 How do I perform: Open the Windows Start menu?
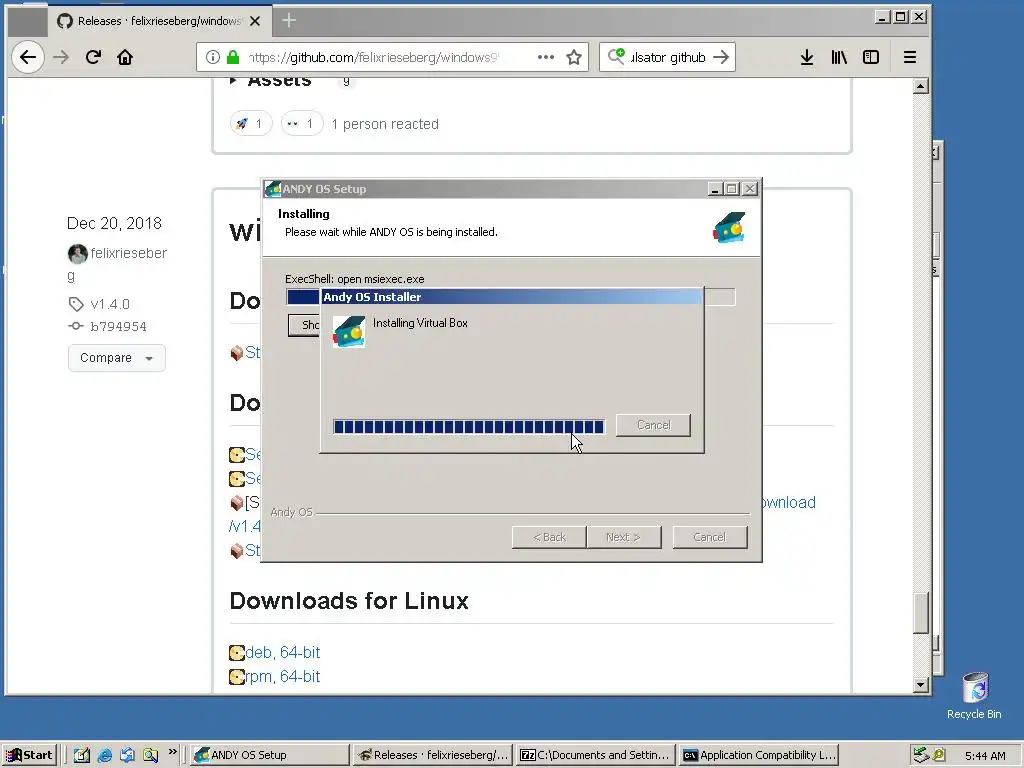click(x=29, y=755)
